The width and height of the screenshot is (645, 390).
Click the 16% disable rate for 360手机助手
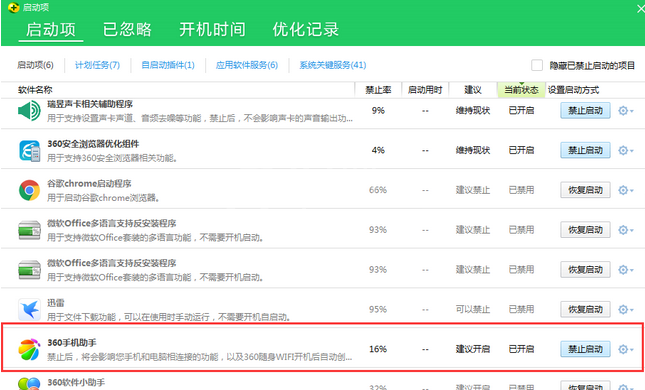click(x=378, y=349)
